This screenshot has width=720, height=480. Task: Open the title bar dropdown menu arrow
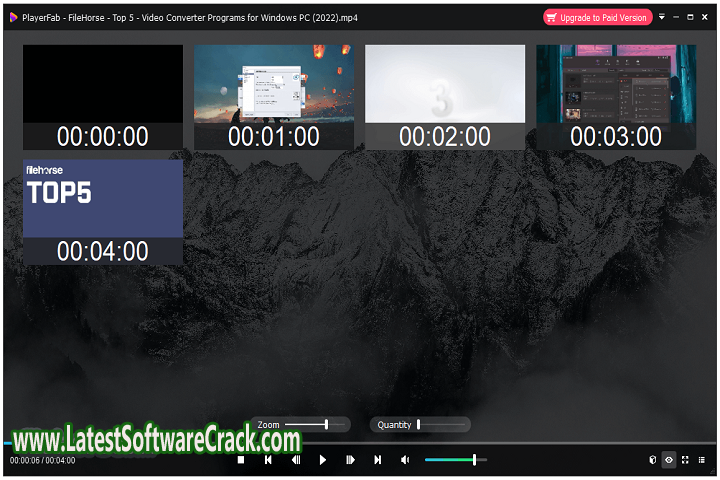pos(662,17)
